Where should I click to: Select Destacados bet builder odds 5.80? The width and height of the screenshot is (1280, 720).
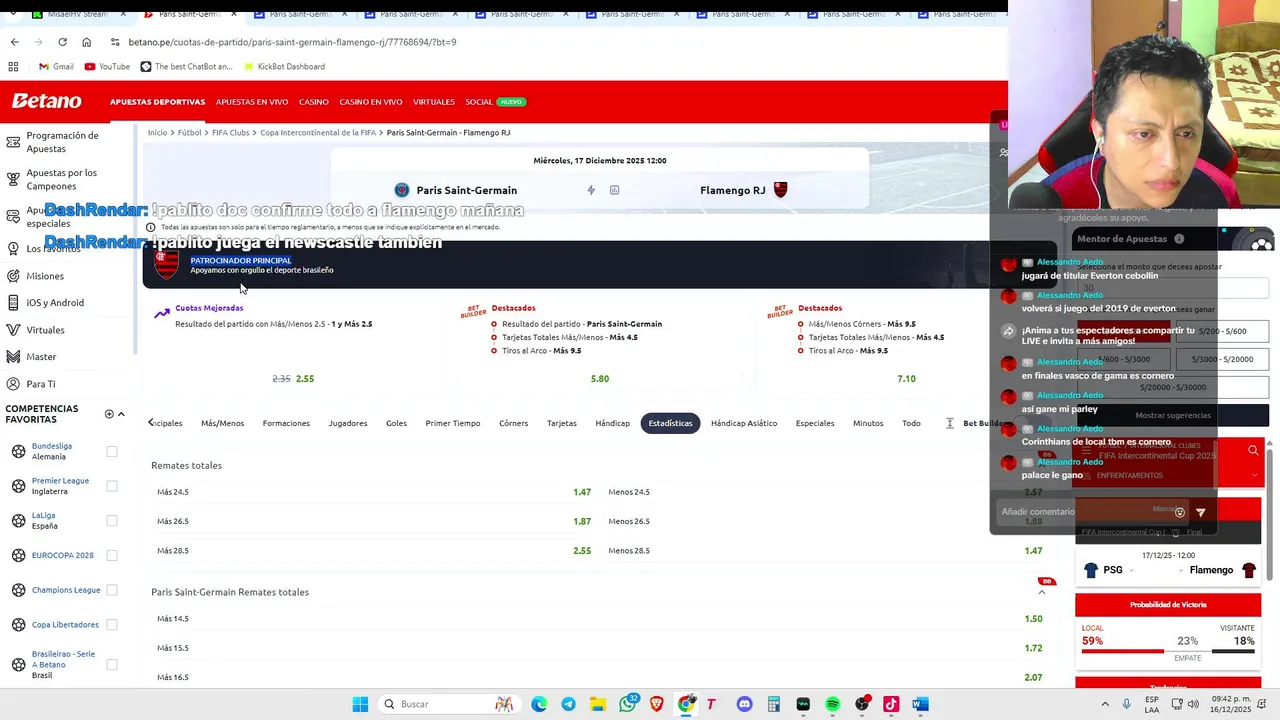[x=600, y=379]
